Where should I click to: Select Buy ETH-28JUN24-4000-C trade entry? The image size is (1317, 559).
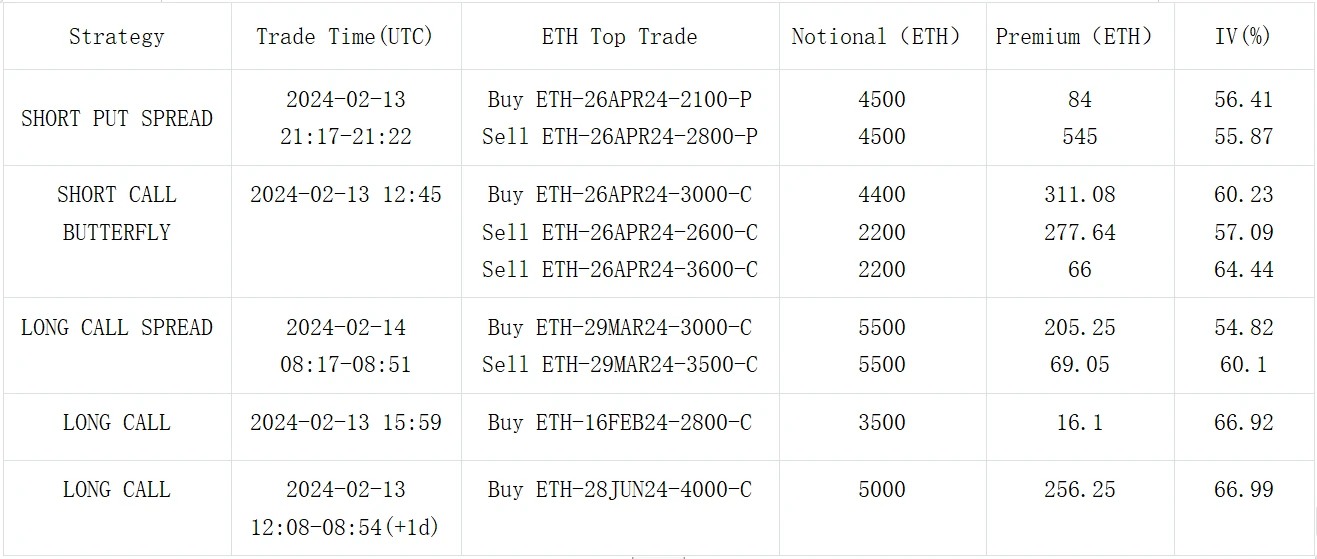pyautogui.click(x=619, y=490)
